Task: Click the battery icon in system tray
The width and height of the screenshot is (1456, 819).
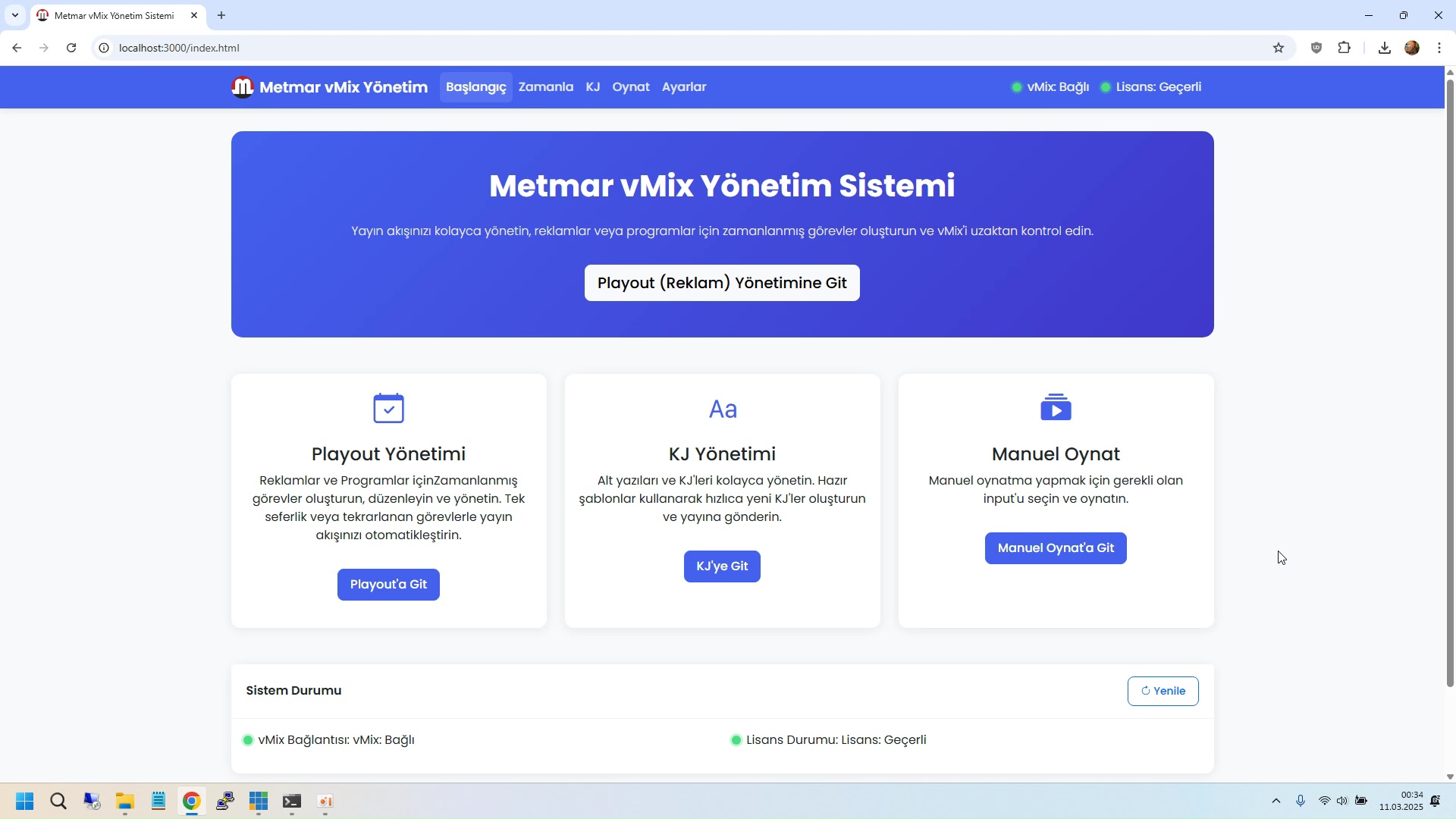Action: (x=1361, y=801)
